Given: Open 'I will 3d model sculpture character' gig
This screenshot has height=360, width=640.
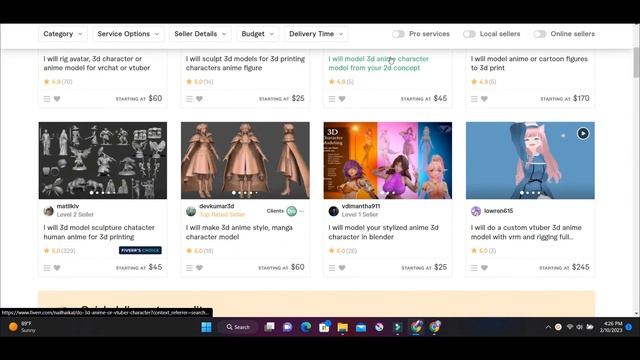Looking at the screenshot, I should (x=99, y=232).
